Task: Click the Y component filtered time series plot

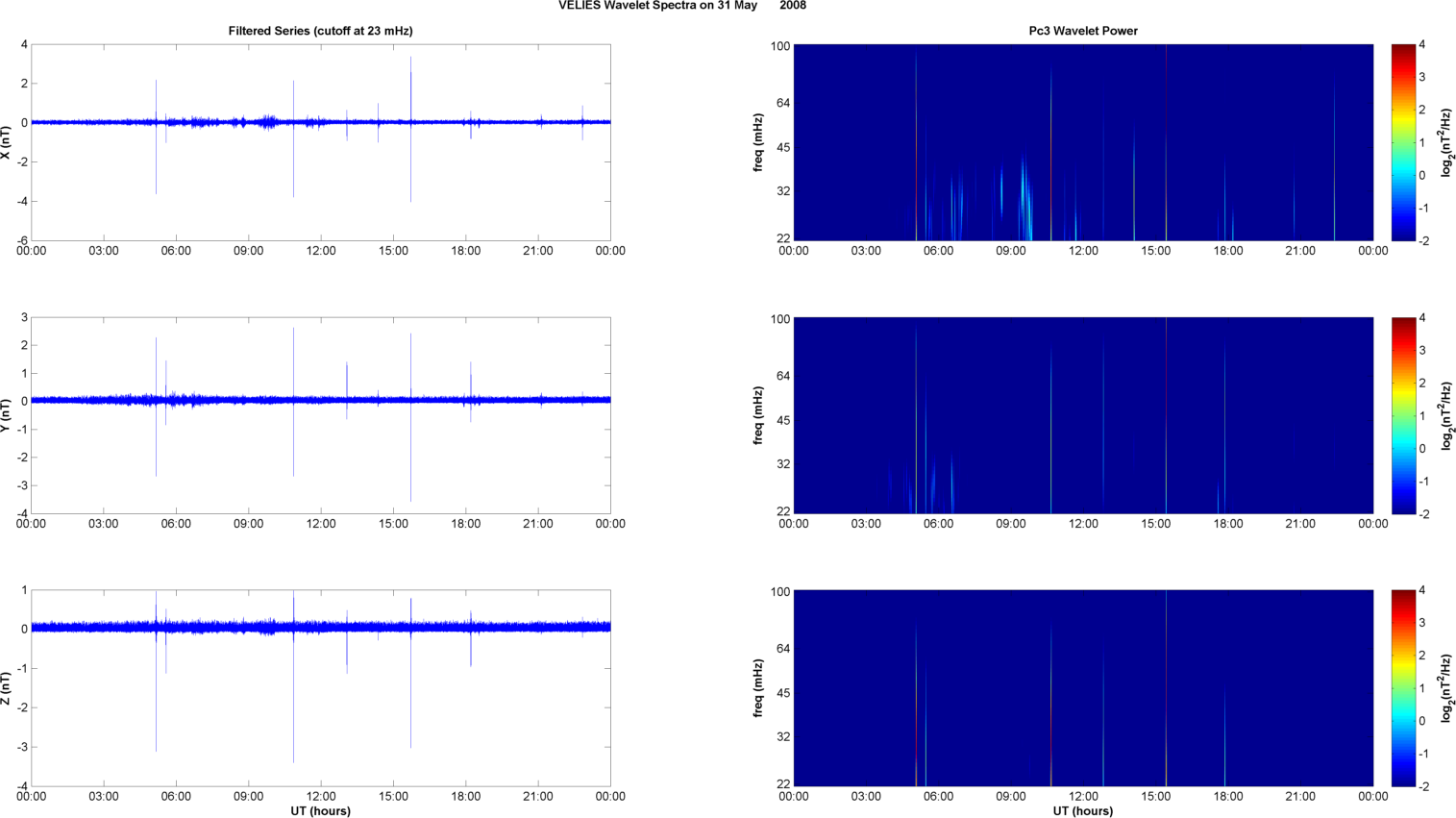Action: click(x=321, y=415)
